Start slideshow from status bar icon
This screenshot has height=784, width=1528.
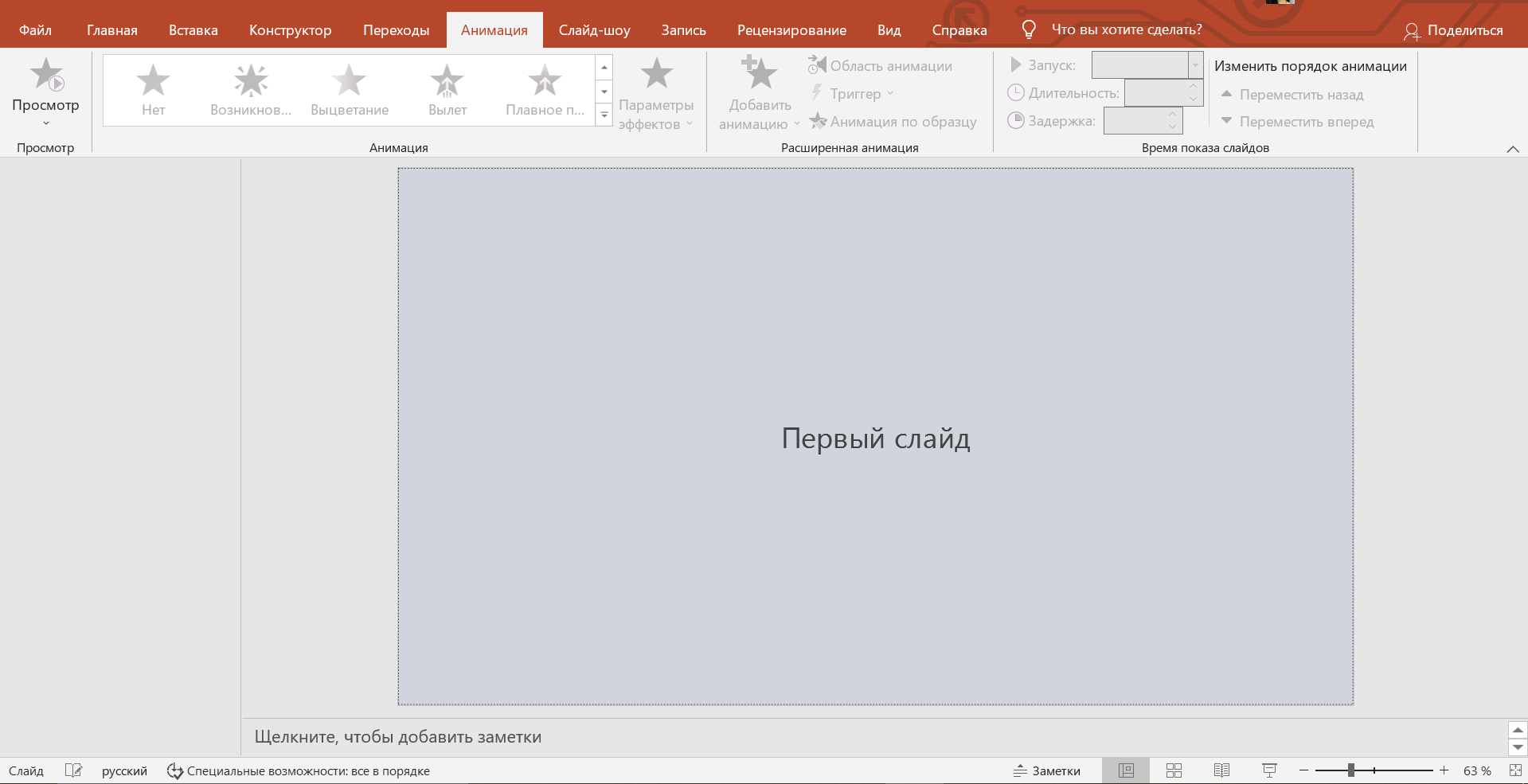(1269, 770)
